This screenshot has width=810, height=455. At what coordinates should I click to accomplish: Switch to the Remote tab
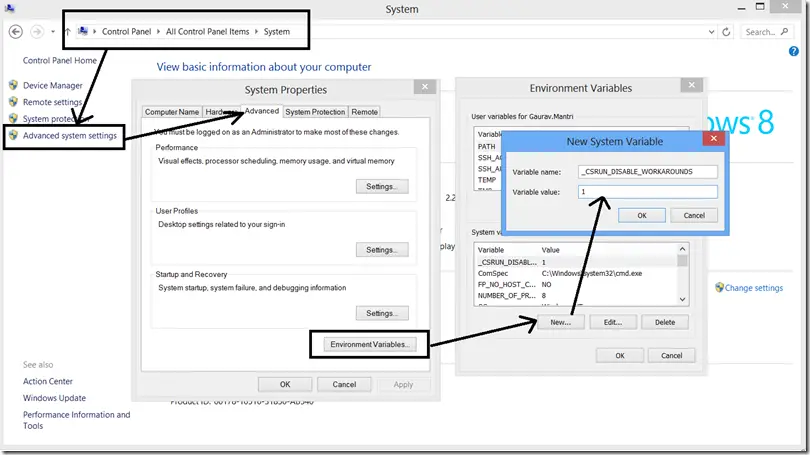click(365, 112)
